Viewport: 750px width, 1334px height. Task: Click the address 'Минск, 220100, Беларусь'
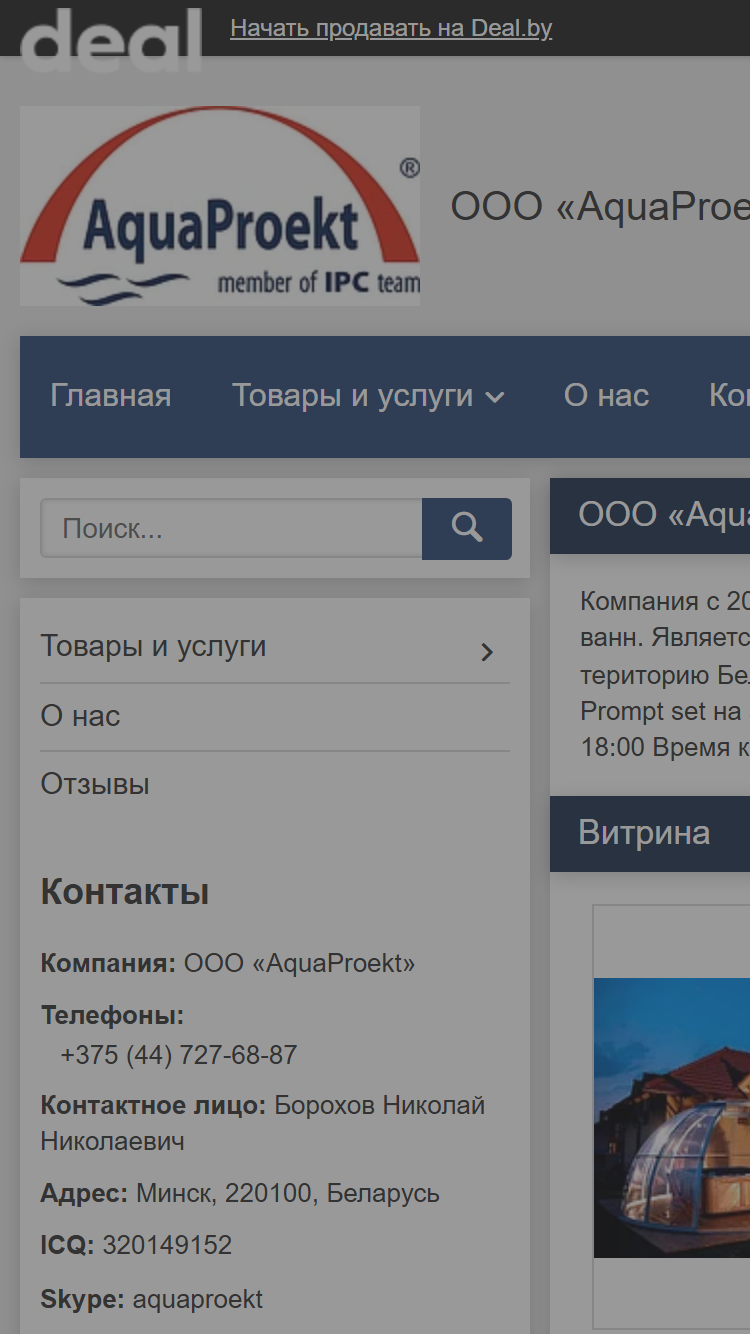288,1194
